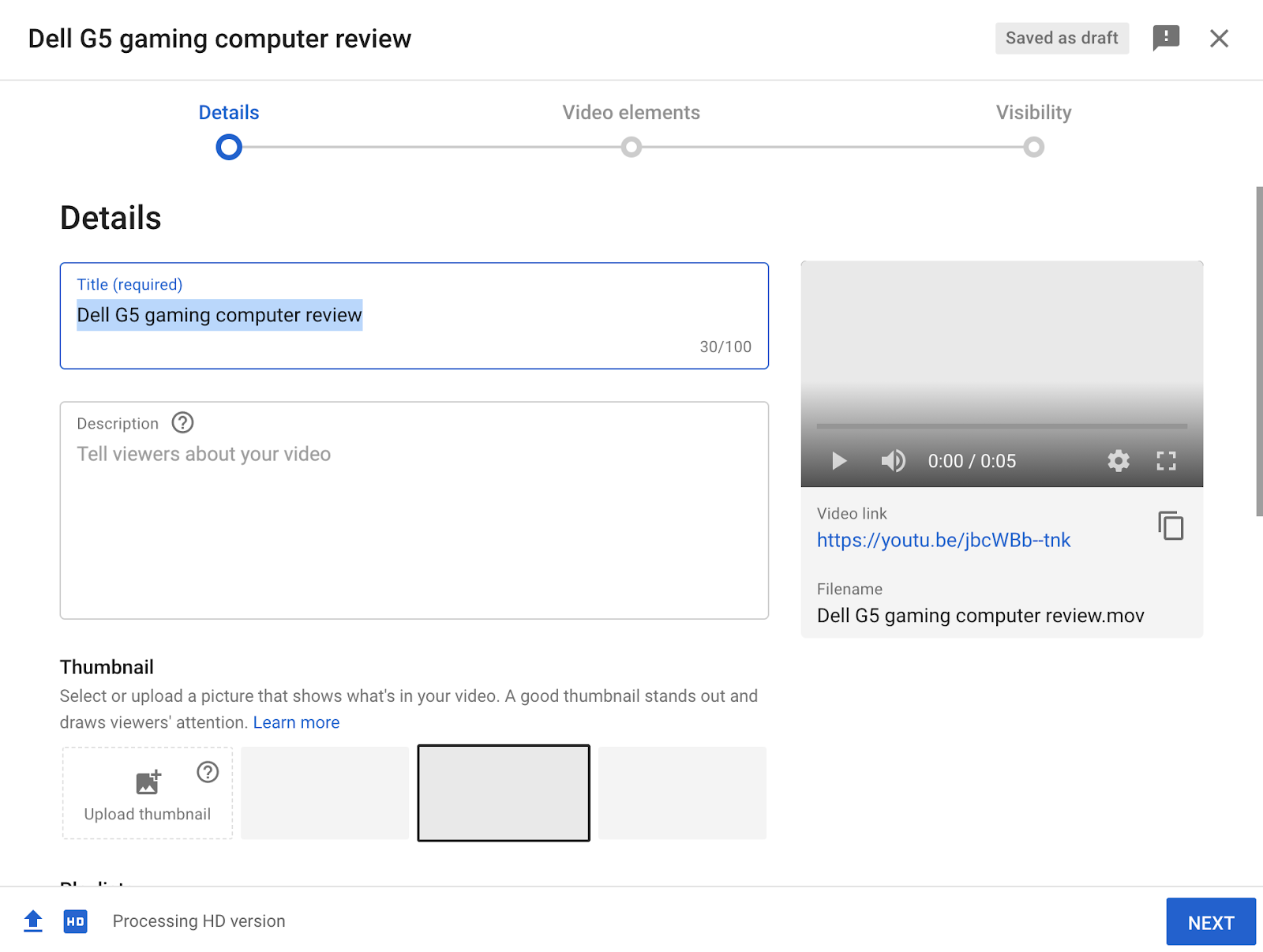Select the highlighted middle thumbnail

504,793
